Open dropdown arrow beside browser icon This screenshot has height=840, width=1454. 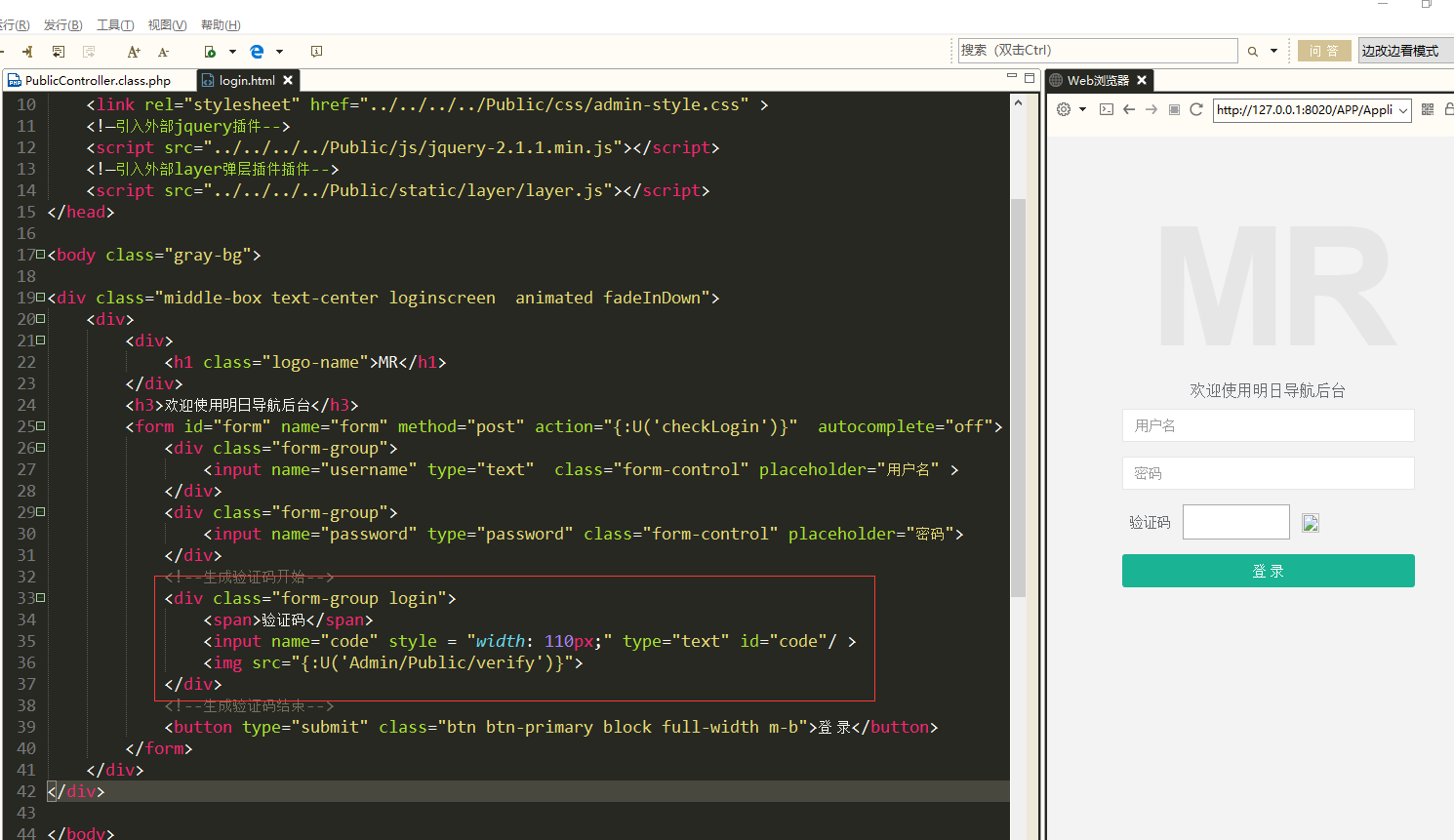pyautogui.click(x=279, y=52)
